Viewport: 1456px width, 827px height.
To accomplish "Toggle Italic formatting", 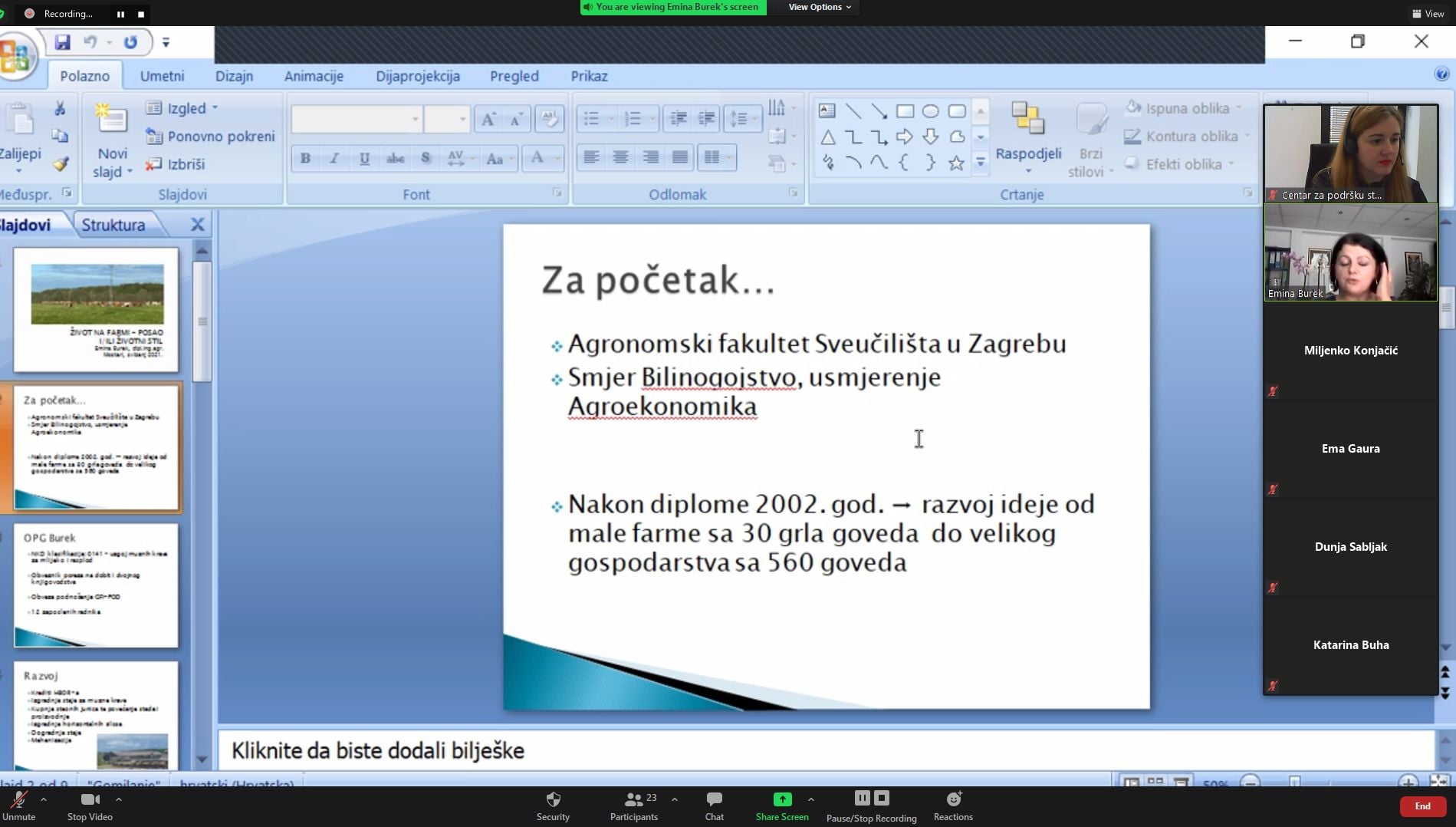I will (x=334, y=158).
